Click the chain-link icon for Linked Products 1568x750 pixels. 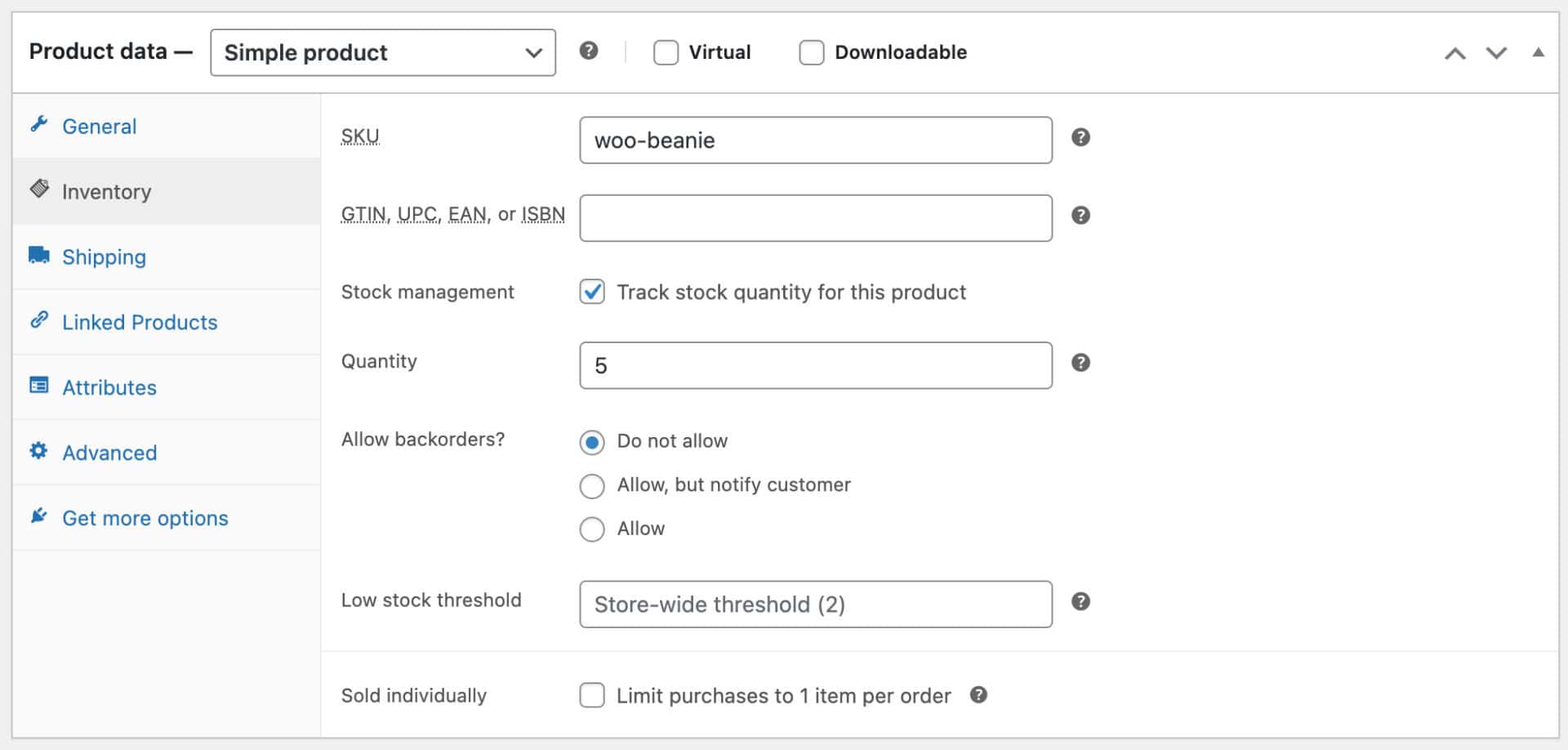click(x=39, y=320)
